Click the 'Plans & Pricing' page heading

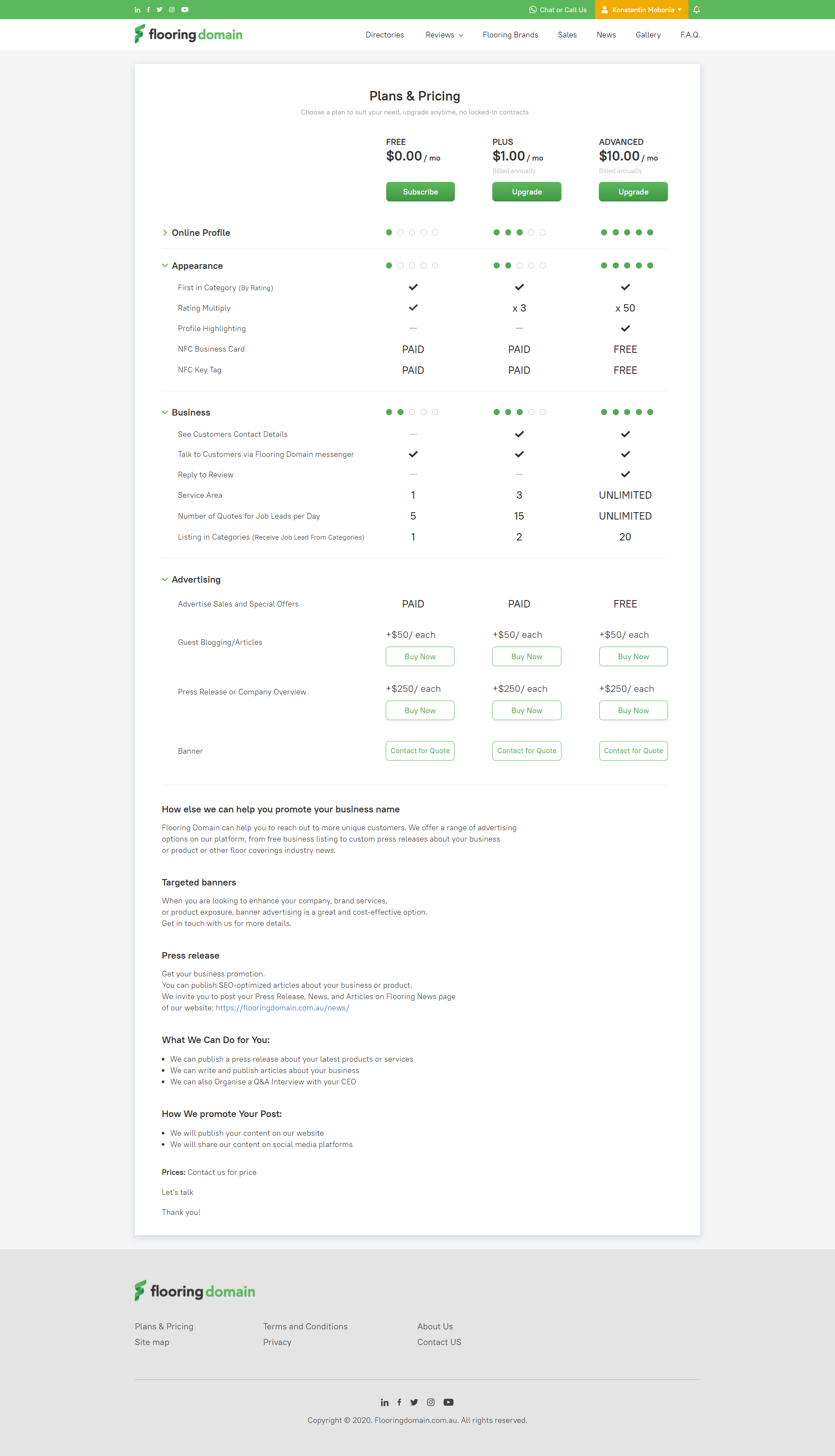tap(414, 96)
